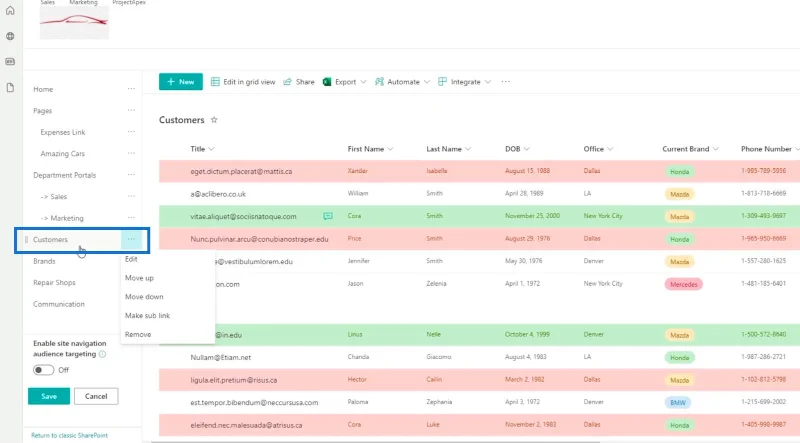The width and height of the screenshot is (800, 443).
Task: Favorite the Customers list with star icon
Action: (214, 120)
